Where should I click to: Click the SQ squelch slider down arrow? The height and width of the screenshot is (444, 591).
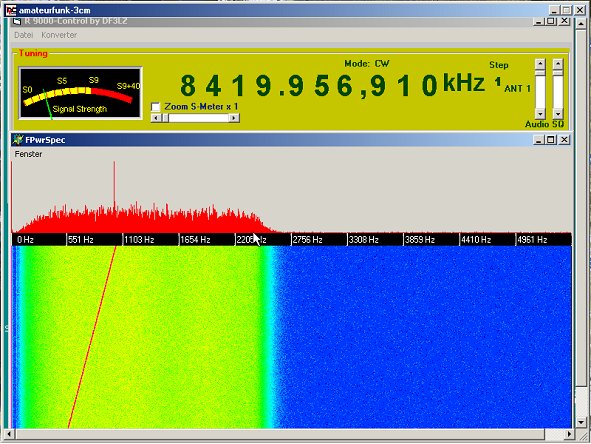pyautogui.click(x=558, y=113)
